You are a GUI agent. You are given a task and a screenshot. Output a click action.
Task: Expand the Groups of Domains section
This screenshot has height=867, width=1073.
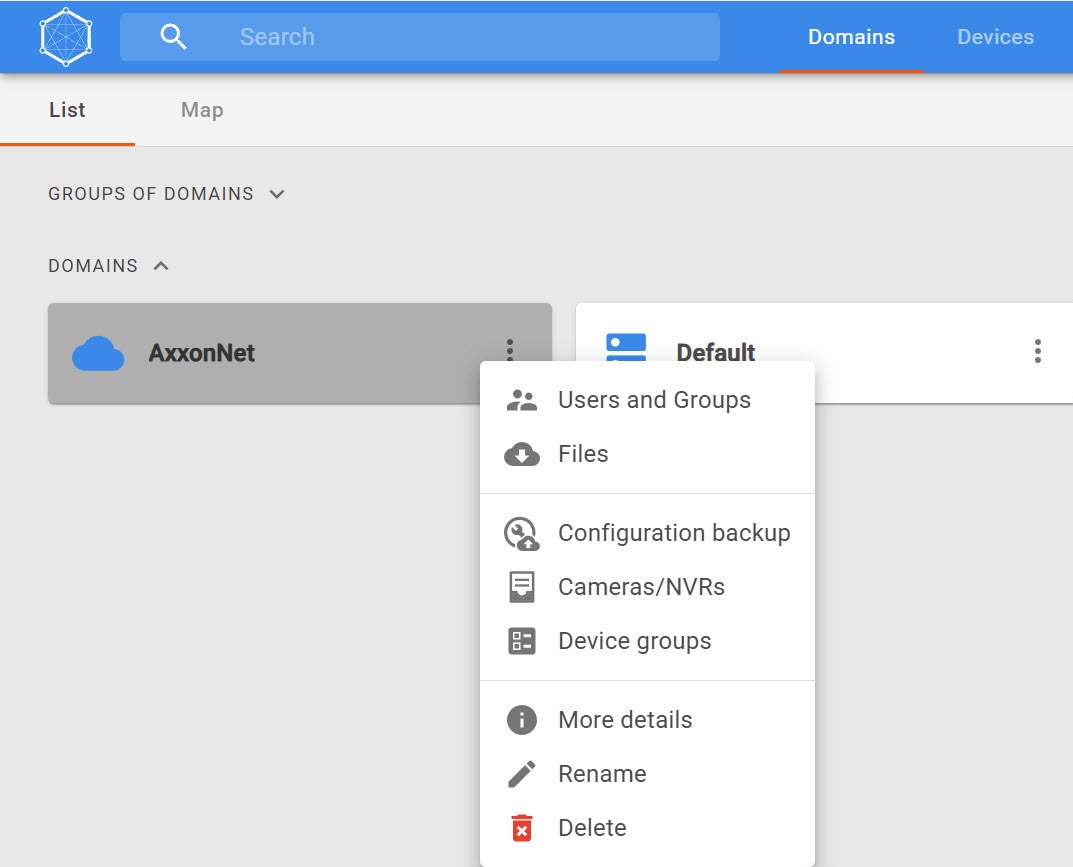(x=277, y=194)
